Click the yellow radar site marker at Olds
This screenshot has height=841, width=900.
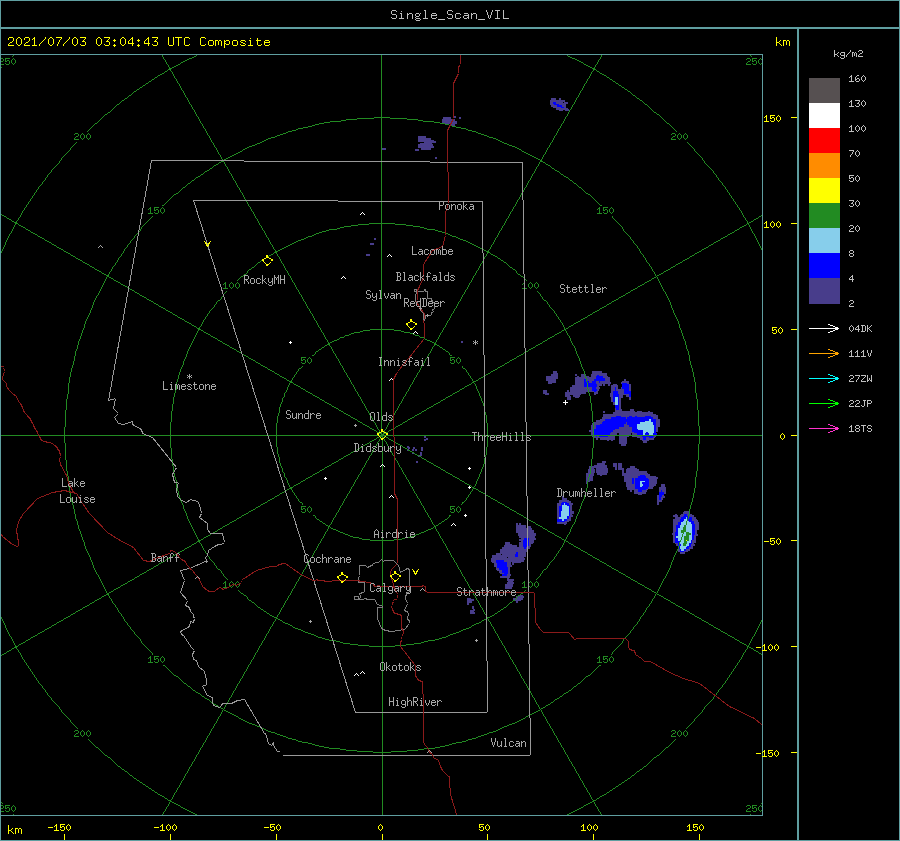382,435
